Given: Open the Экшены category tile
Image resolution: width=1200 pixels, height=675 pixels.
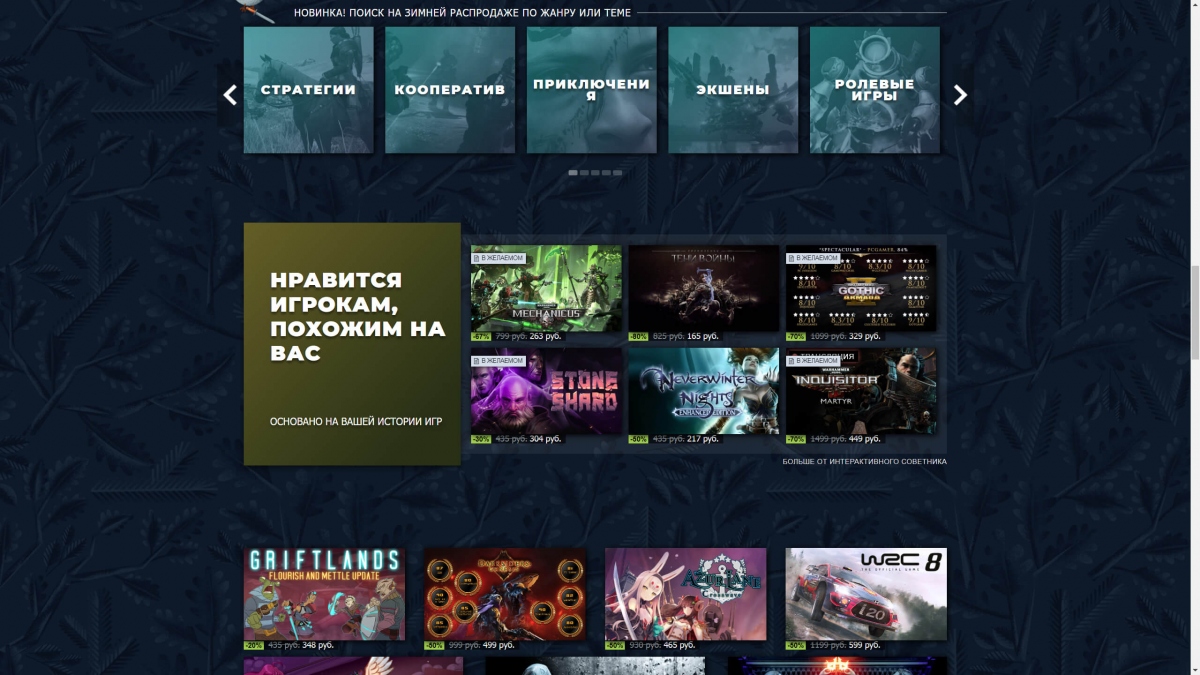Looking at the screenshot, I should point(733,89).
